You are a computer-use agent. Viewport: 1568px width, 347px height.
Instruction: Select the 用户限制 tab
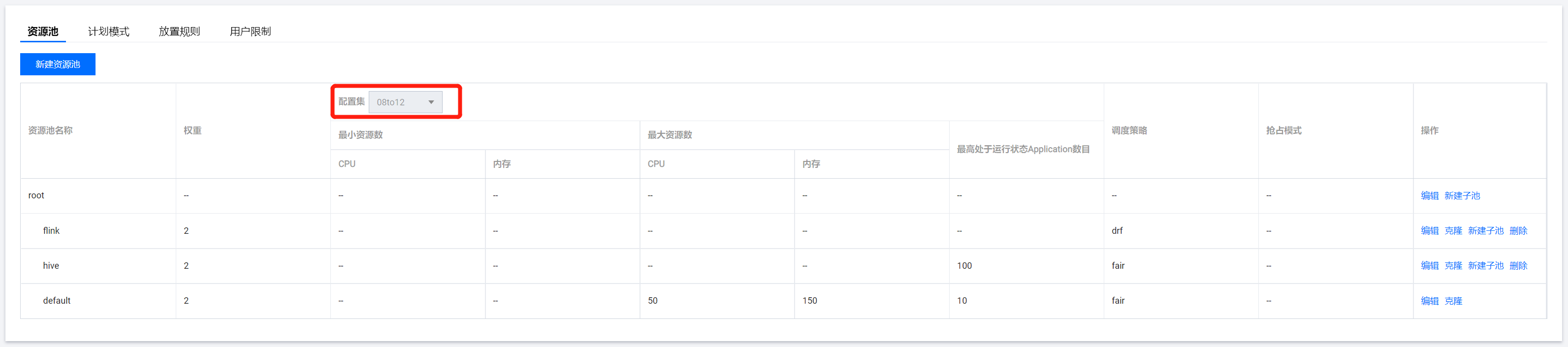250,31
